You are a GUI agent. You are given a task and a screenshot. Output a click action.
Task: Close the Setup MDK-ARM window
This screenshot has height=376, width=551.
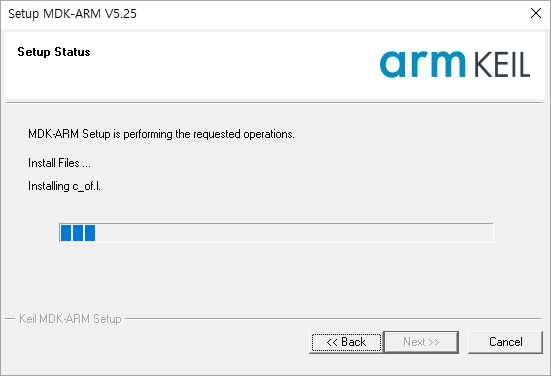tap(536, 13)
